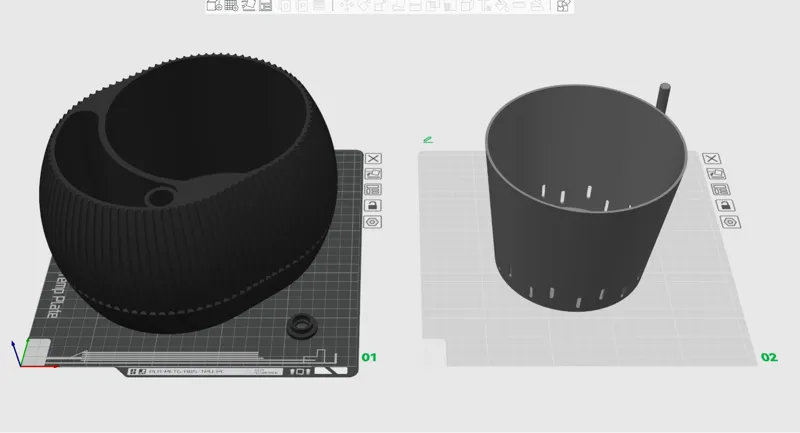Select the small ring part on plate 01
The height and width of the screenshot is (433, 800).
pos(302,325)
